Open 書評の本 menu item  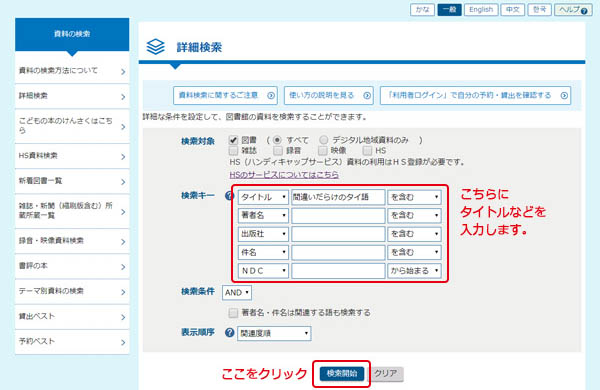tap(72, 266)
